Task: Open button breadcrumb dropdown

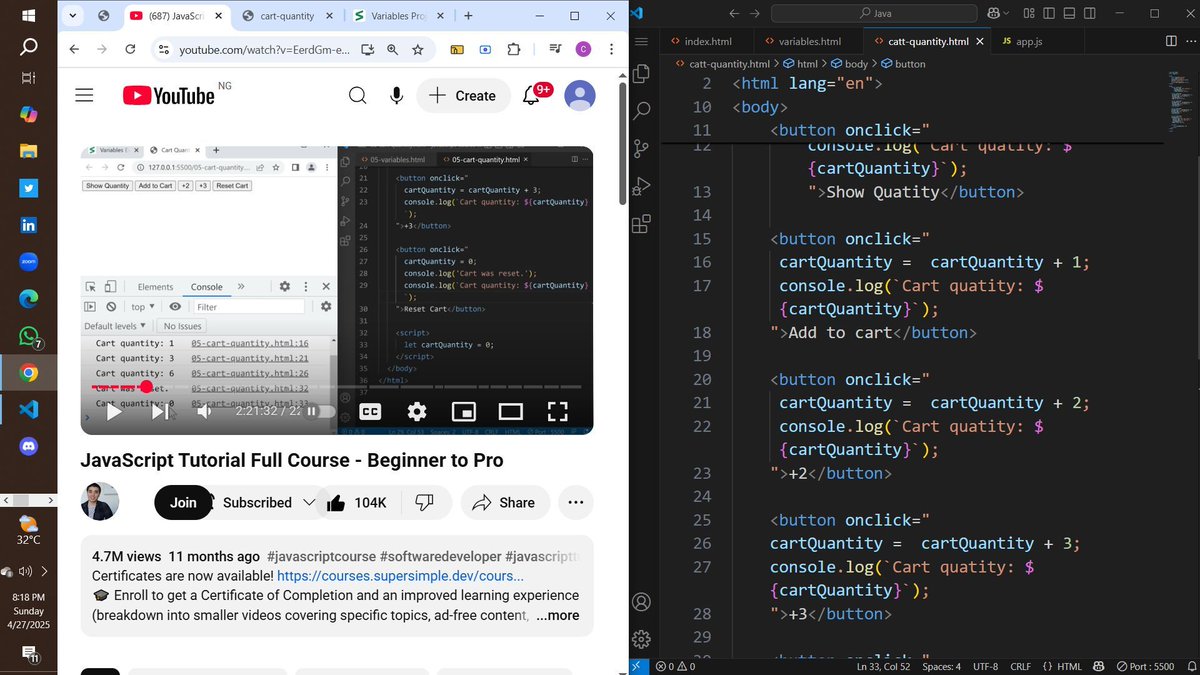Action: point(903,63)
